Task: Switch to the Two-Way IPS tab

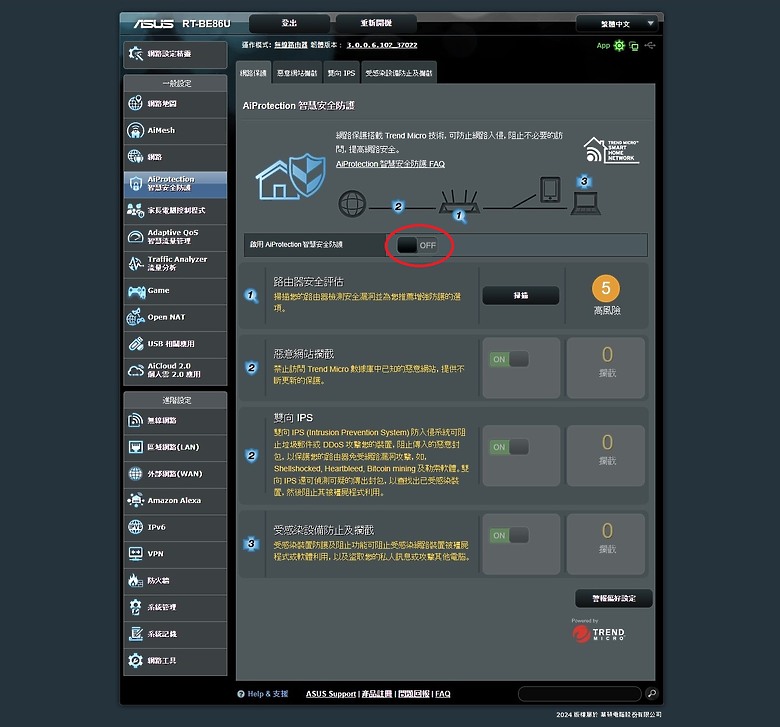Action: point(341,73)
